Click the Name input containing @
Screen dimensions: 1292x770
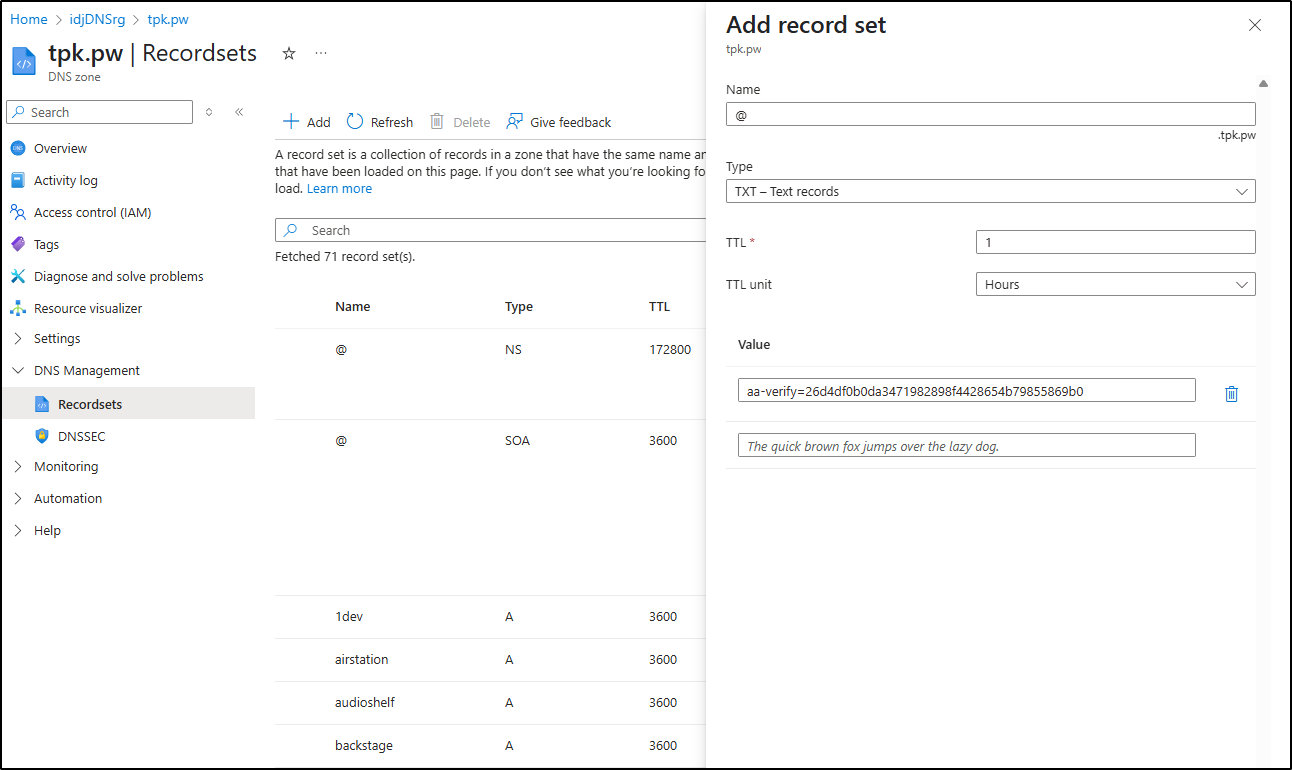pyautogui.click(x=991, y=114)
